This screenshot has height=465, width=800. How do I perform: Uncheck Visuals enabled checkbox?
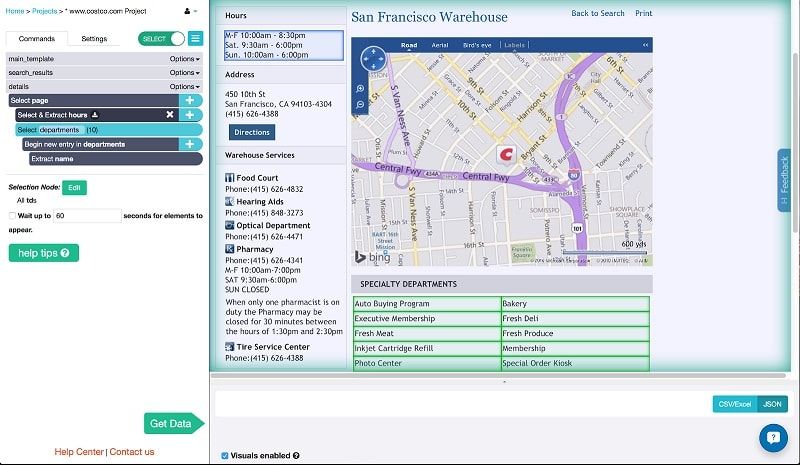[x=224, y=455]
